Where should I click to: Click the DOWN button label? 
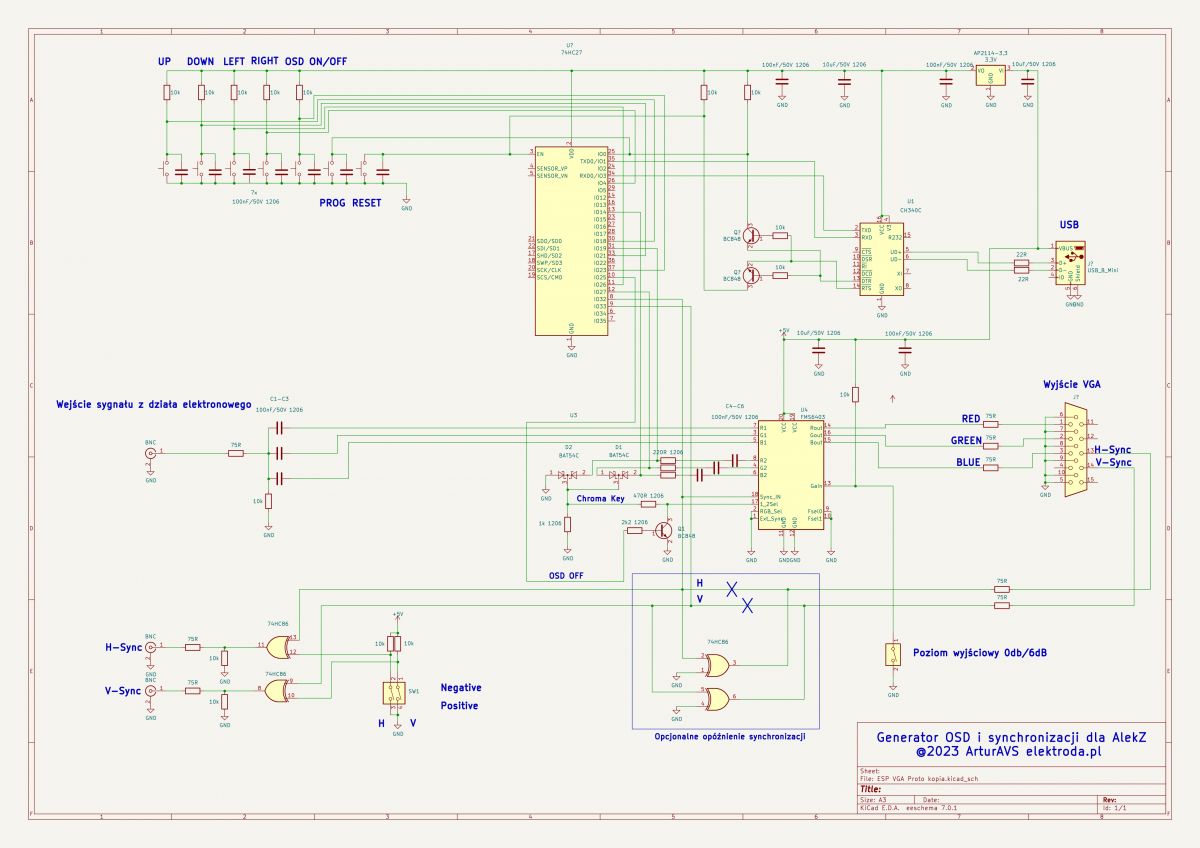click(201, 61)
